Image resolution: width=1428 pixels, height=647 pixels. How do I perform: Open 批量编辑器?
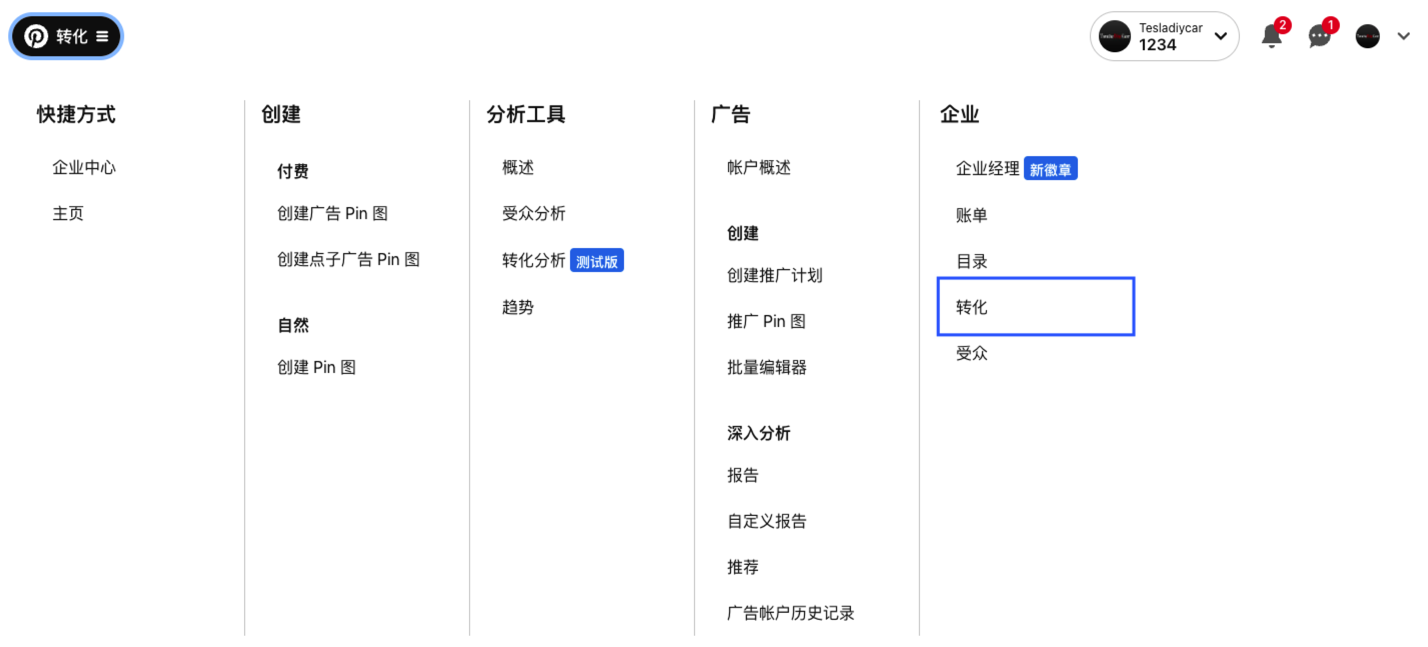[x=766, y=367]
